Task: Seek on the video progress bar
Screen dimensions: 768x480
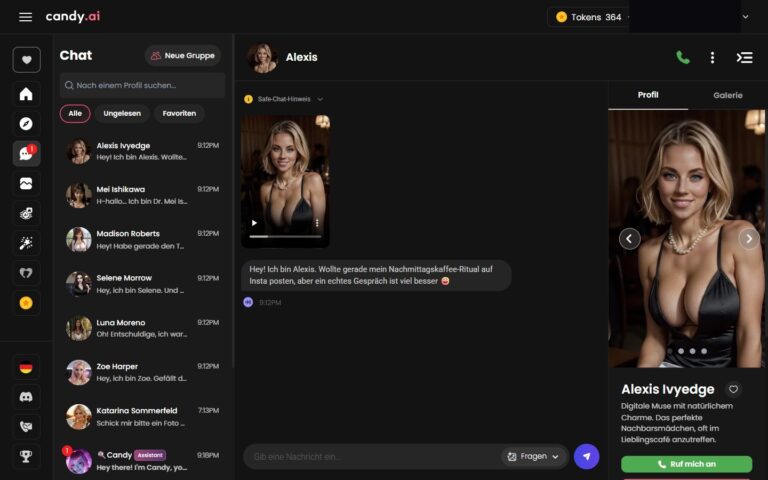Action: pyautogui.click(x=285, y=236)
